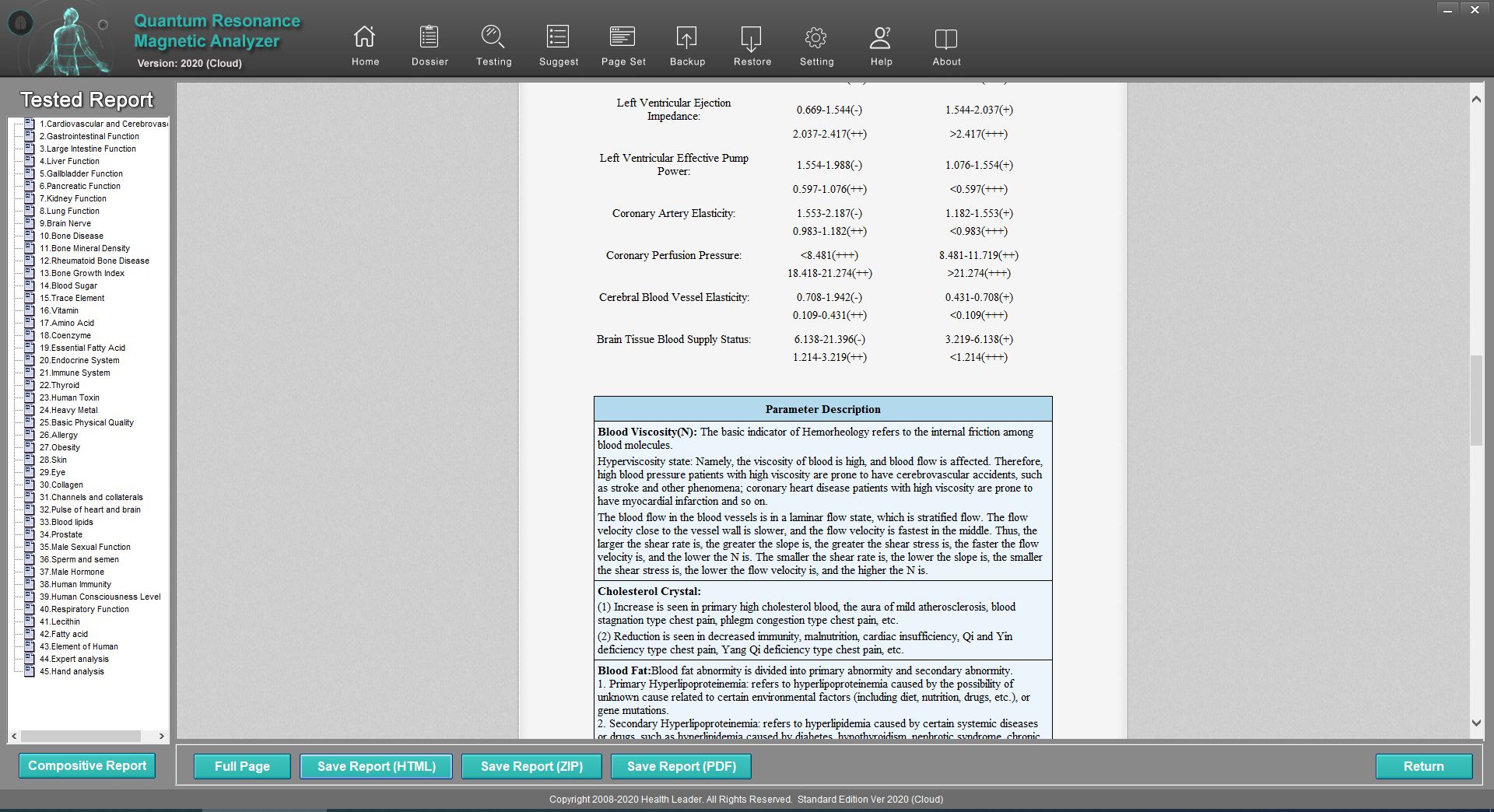Open the About book icon
Screen dimensions: 1494x812
pos(946,37)
